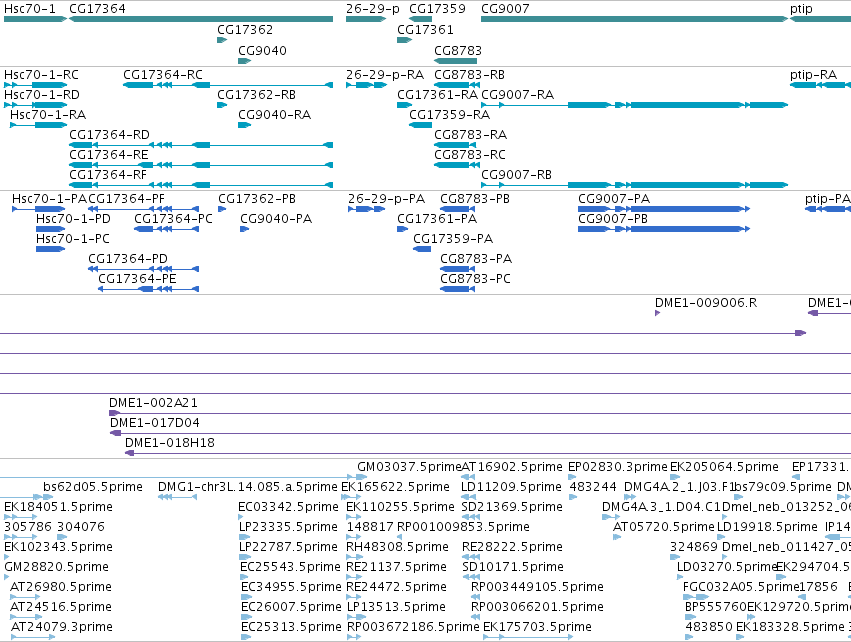Select the DME1-009006.R feature
The image size is (851, 642).
click(x=657, y=313)
